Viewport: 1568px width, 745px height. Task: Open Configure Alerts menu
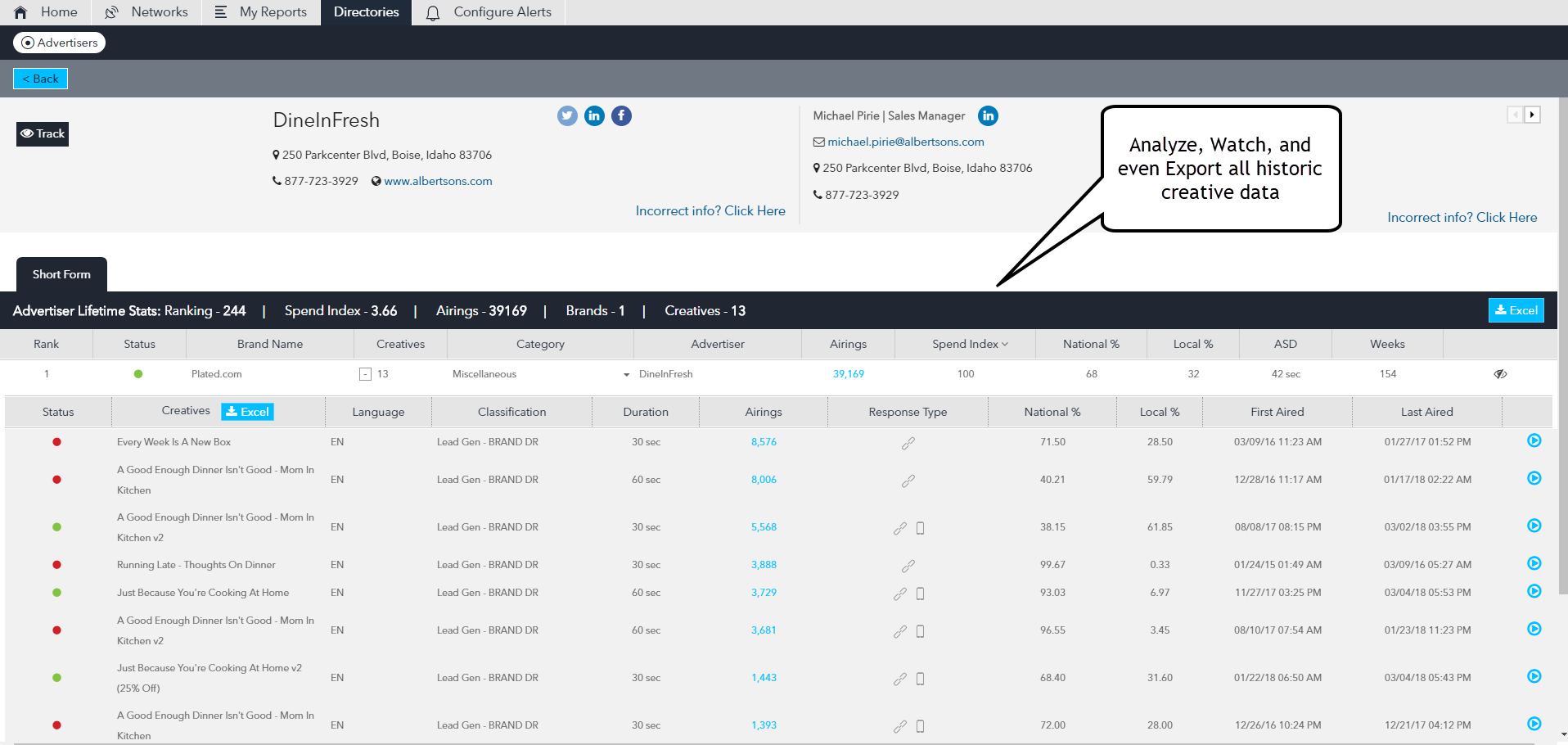click(x=489, y=12)
